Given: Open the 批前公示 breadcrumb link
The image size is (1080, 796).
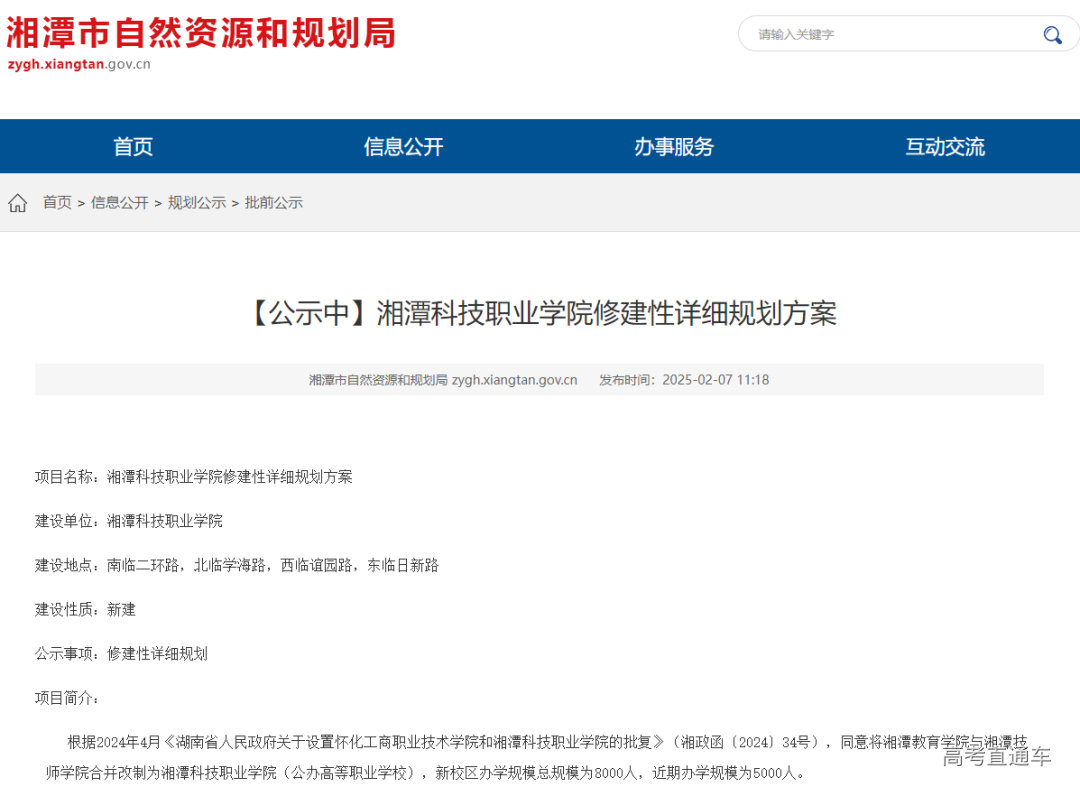Looking at the screenshot, I should coord(273,202).
